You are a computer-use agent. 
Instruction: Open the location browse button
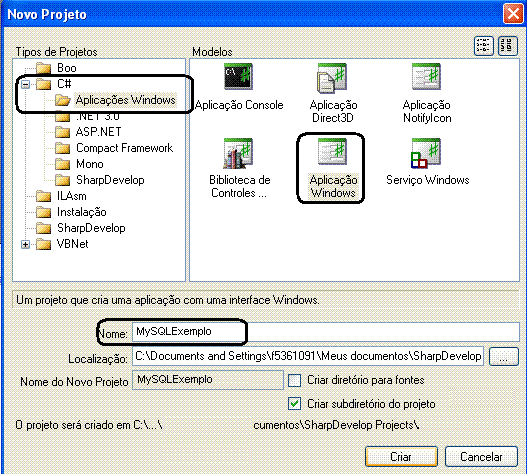click(503, 356)
